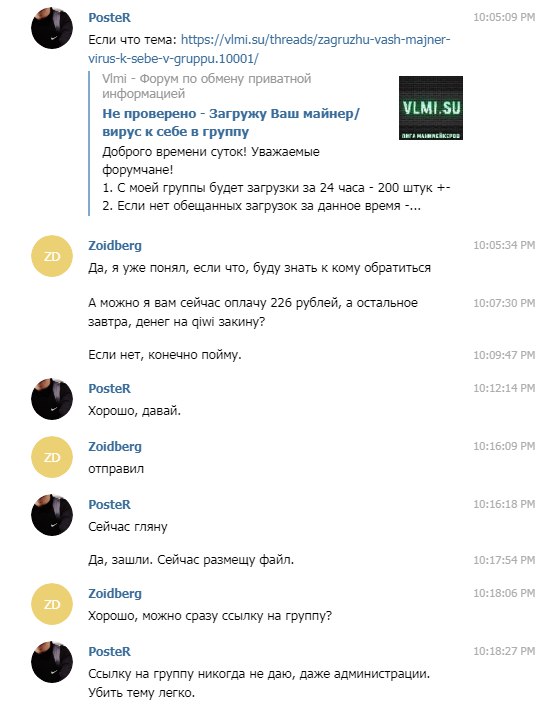
Task: Open Zoidberg's name above 'Да, я уже понял'
Action: pos(115,245)
